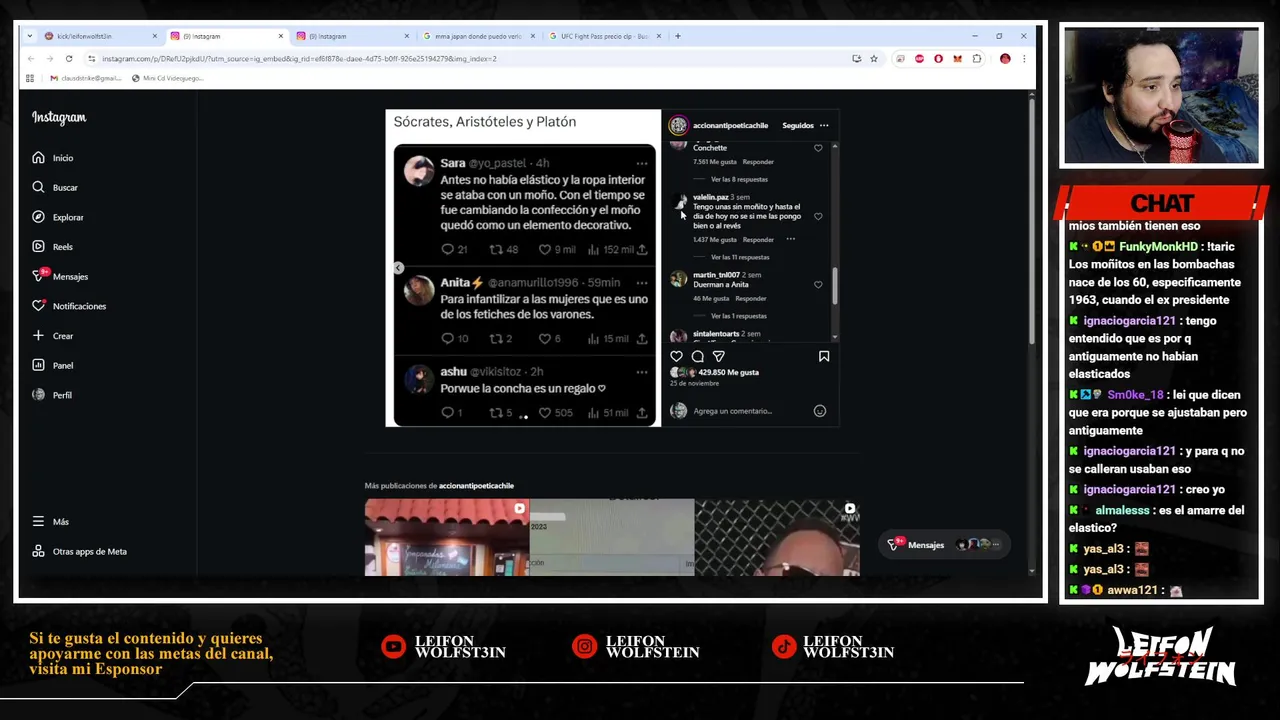This screenshot has width=1280, height=720.
Task: Open the Más menu
Action: pos(50,522)
